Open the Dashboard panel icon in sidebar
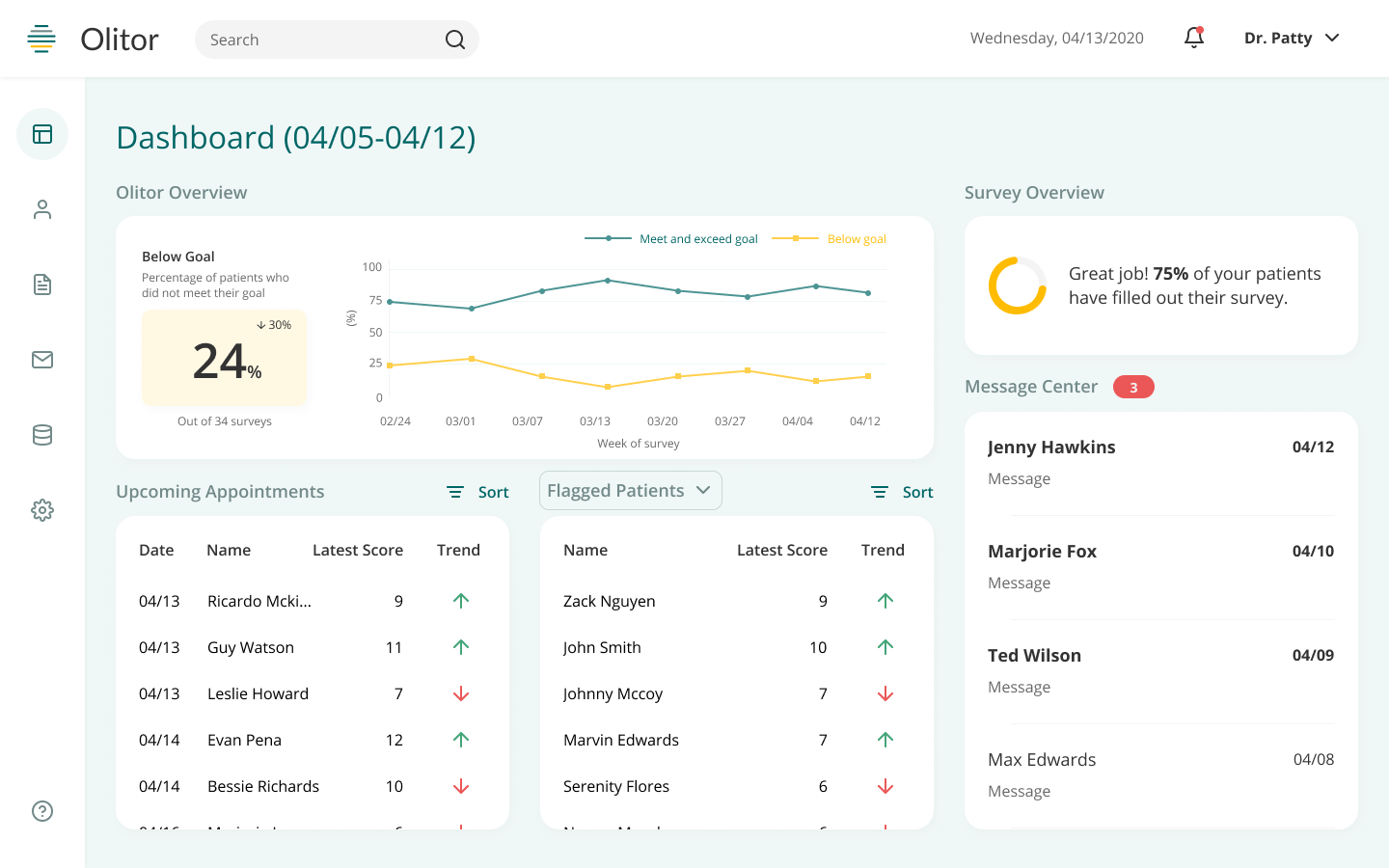1389x868 pixels. (x=42, y=134)
